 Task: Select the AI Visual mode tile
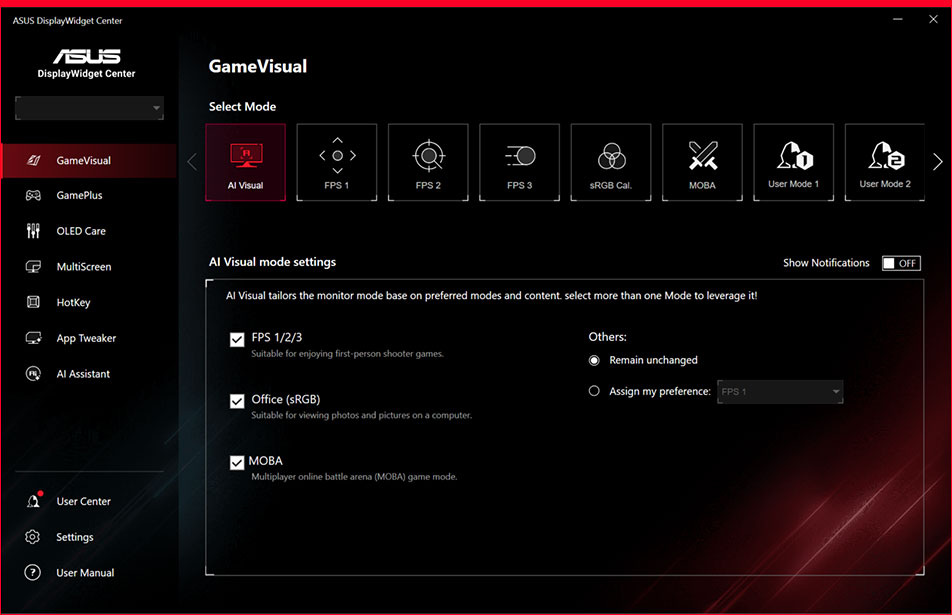245,162
